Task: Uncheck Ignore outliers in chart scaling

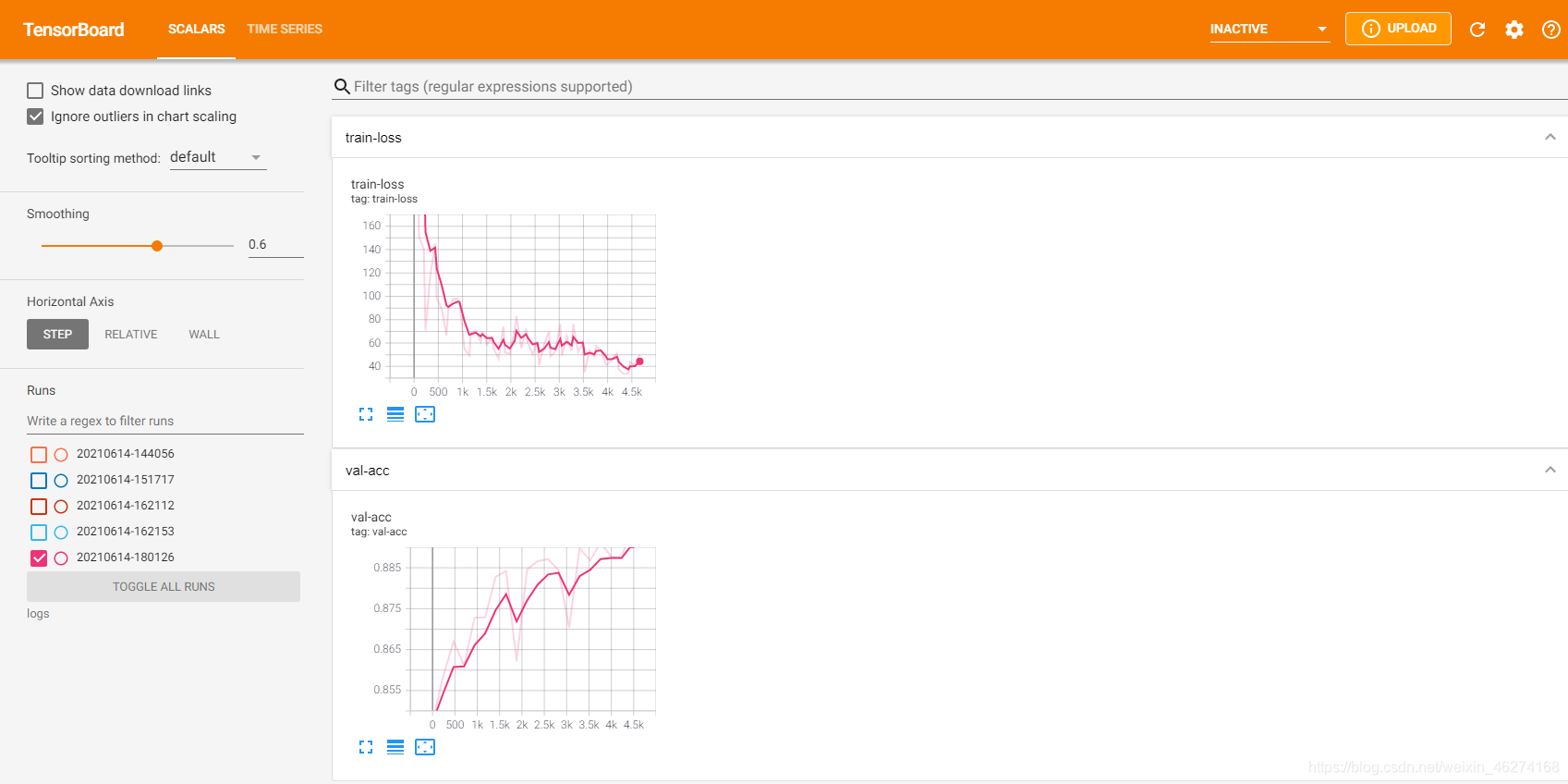Action: point(35,116)
